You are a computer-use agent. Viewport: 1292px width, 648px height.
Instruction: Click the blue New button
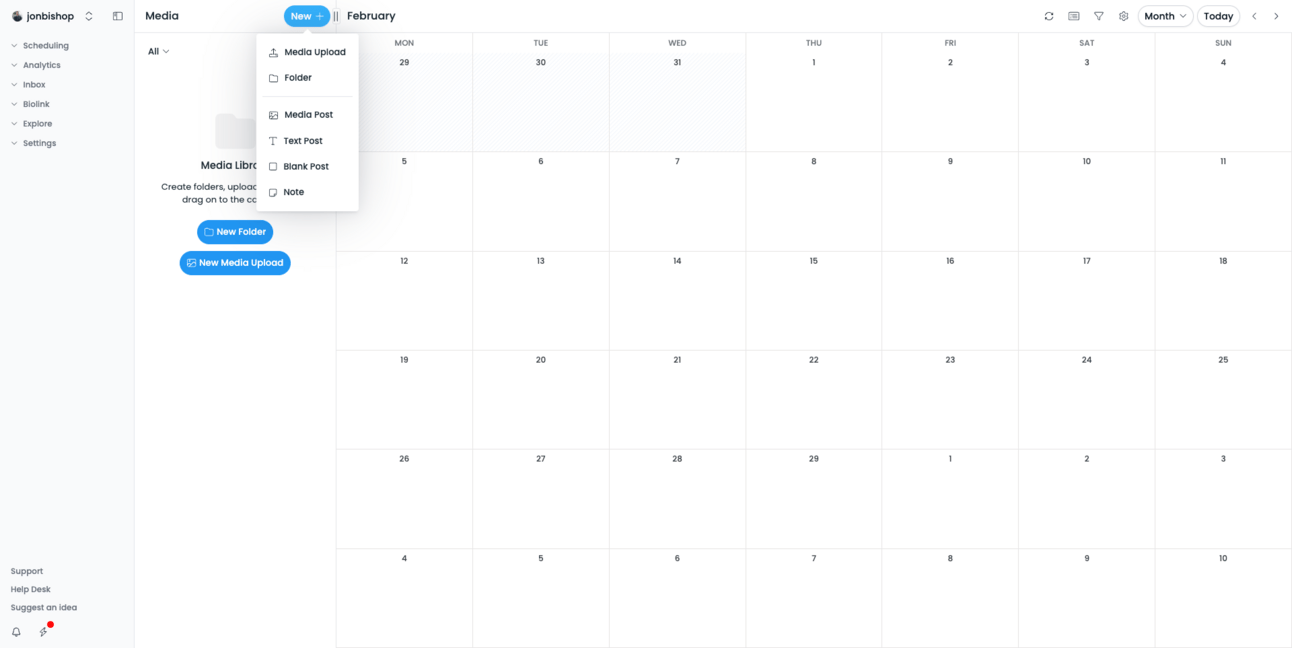point(307,16)
